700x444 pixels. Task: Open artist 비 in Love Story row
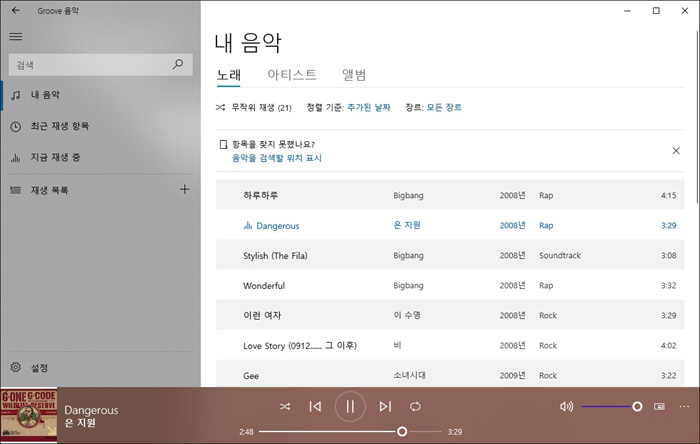tap(397, 345)
